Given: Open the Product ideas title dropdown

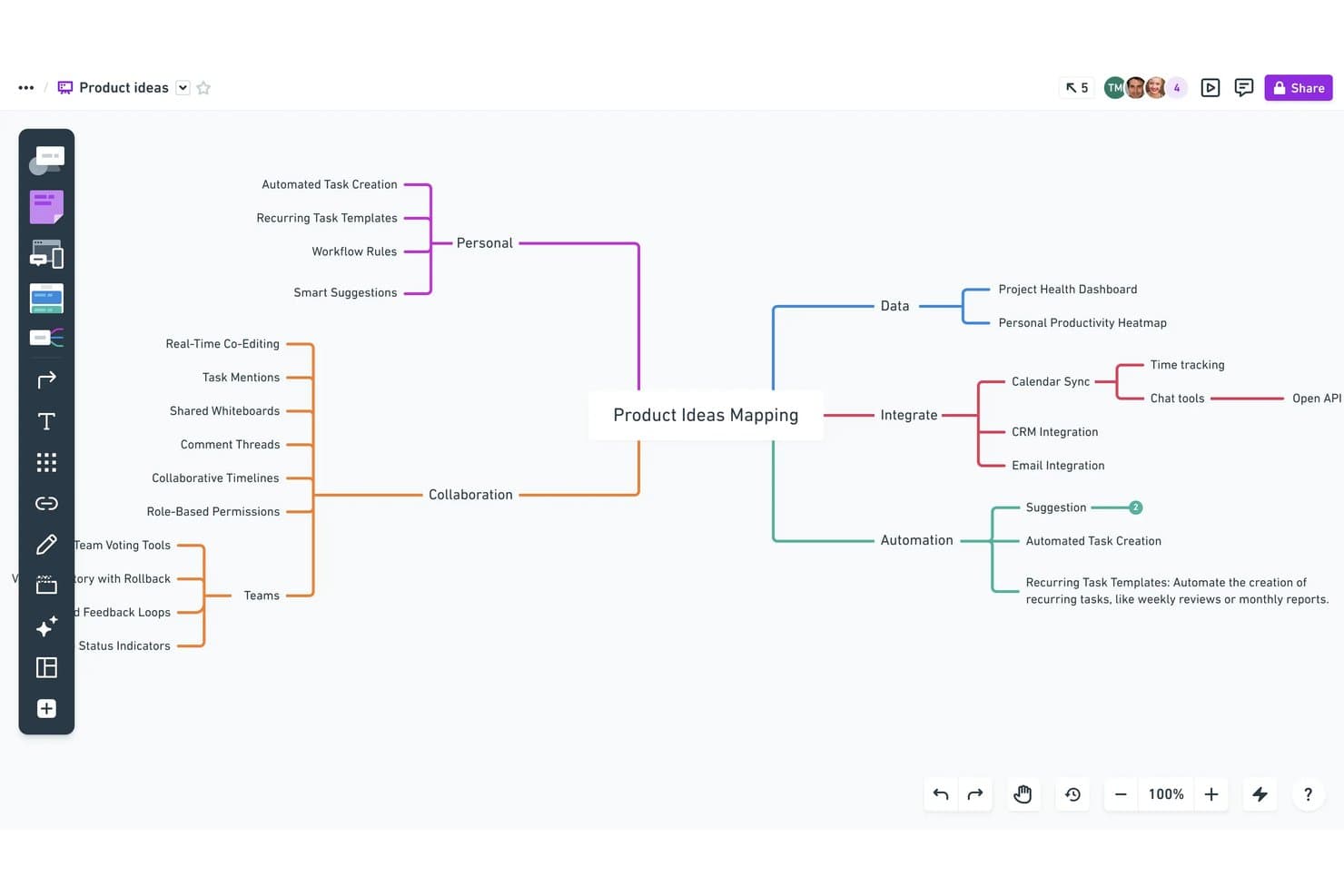Looking at the screenshot, I should (x=183, y=88).
